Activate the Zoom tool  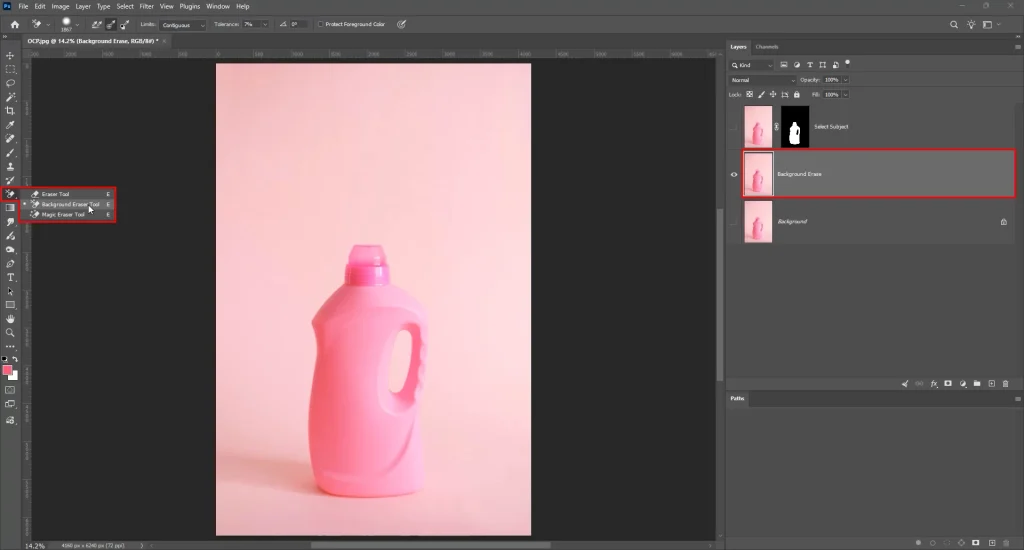10,332
